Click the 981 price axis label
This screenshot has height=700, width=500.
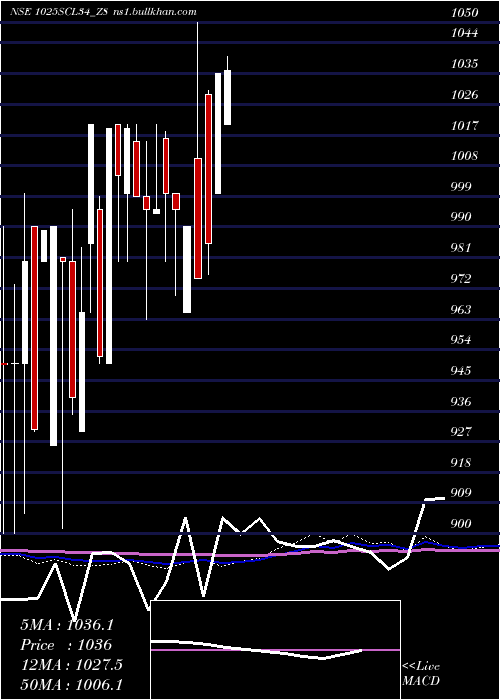[461, 248]
